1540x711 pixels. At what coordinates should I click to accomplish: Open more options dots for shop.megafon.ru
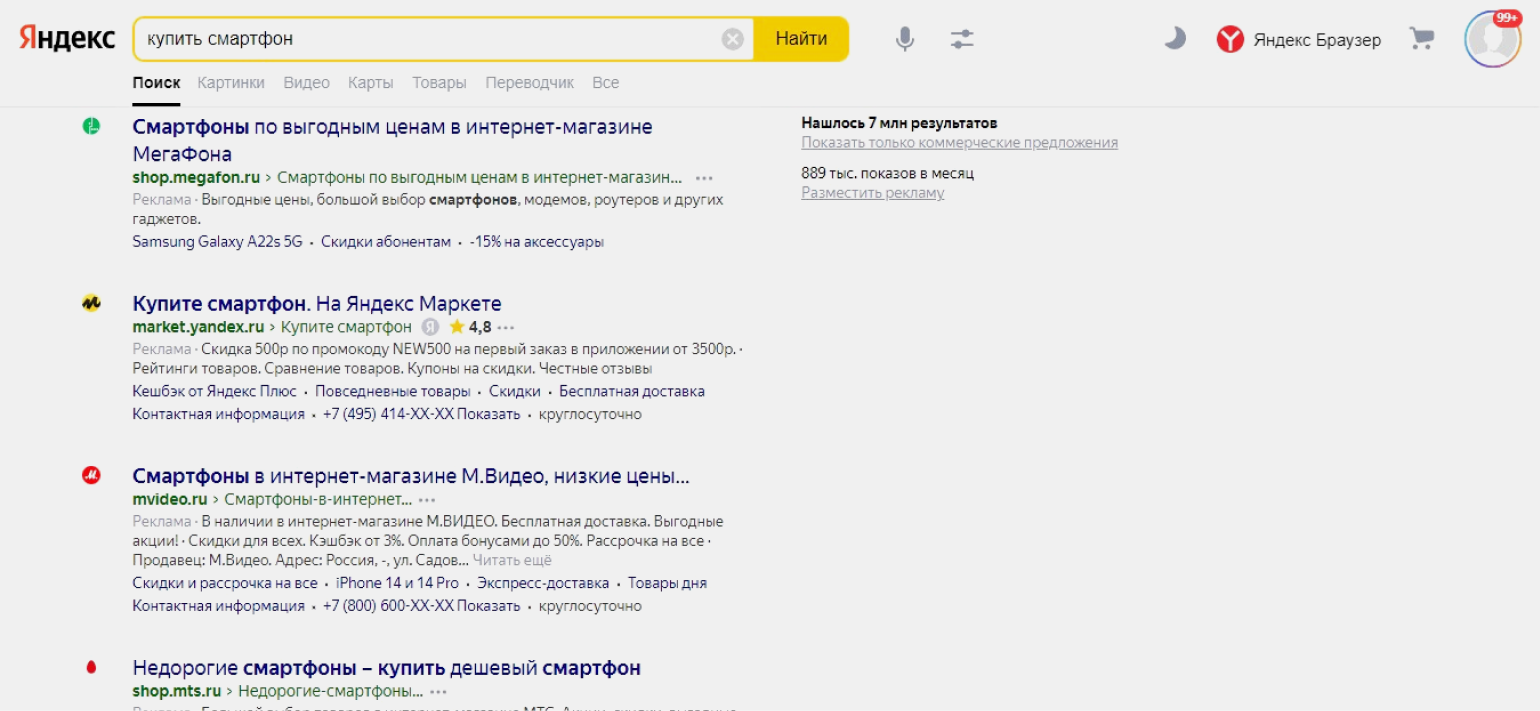coord(704,178)
